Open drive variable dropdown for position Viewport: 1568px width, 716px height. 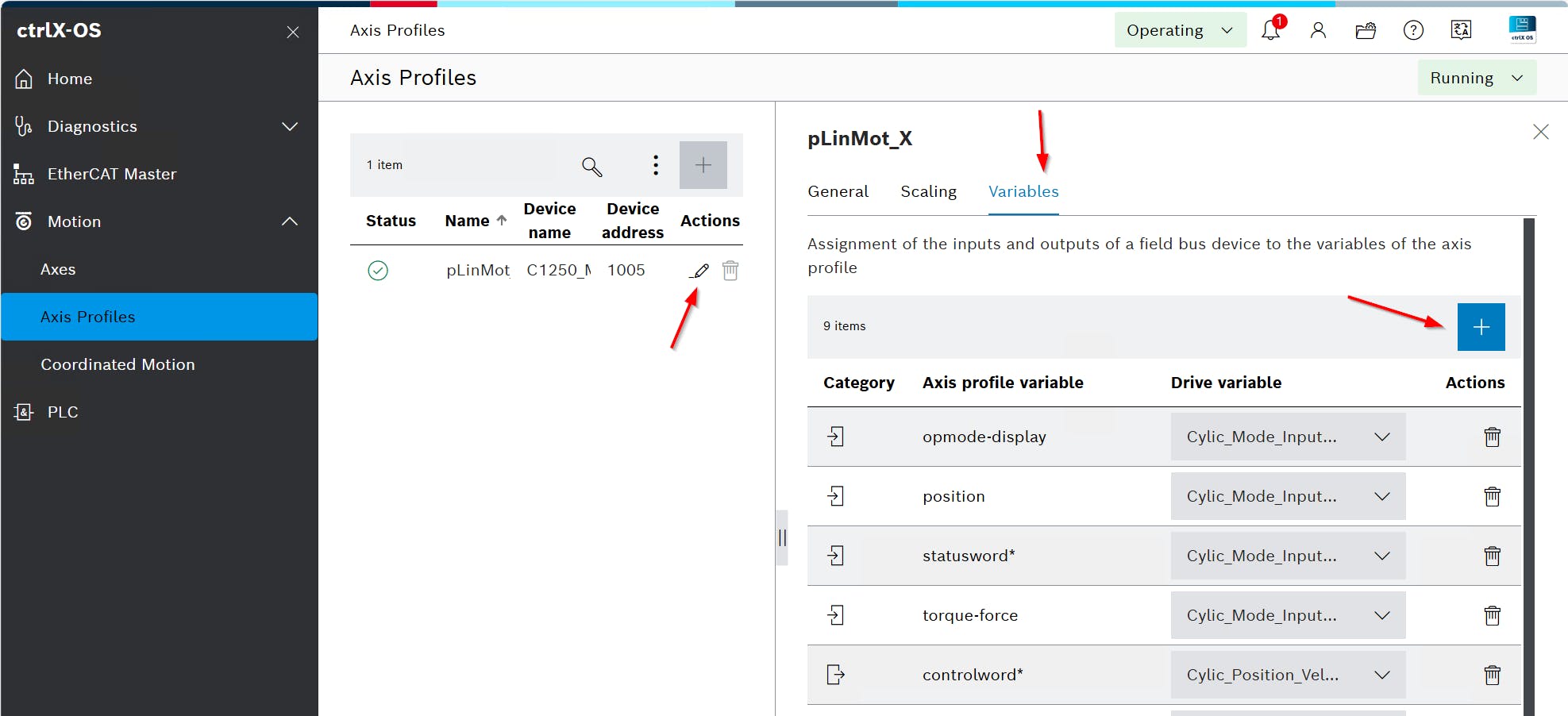(1287, 496)
